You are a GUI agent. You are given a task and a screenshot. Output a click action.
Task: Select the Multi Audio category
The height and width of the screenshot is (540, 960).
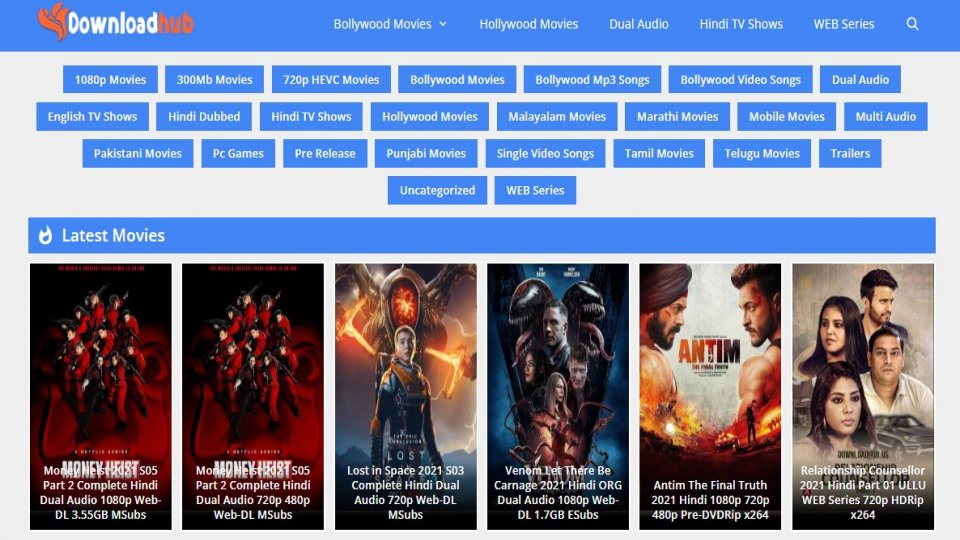[x=885, y=116]
